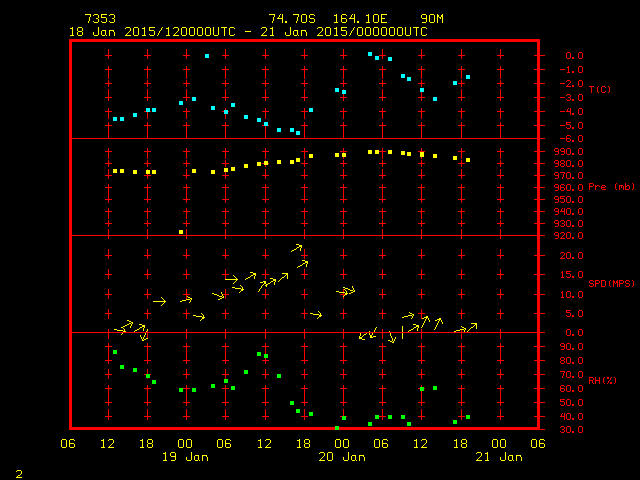Click the outlier yellow pressure point near 920 mb

pos(181,232)
